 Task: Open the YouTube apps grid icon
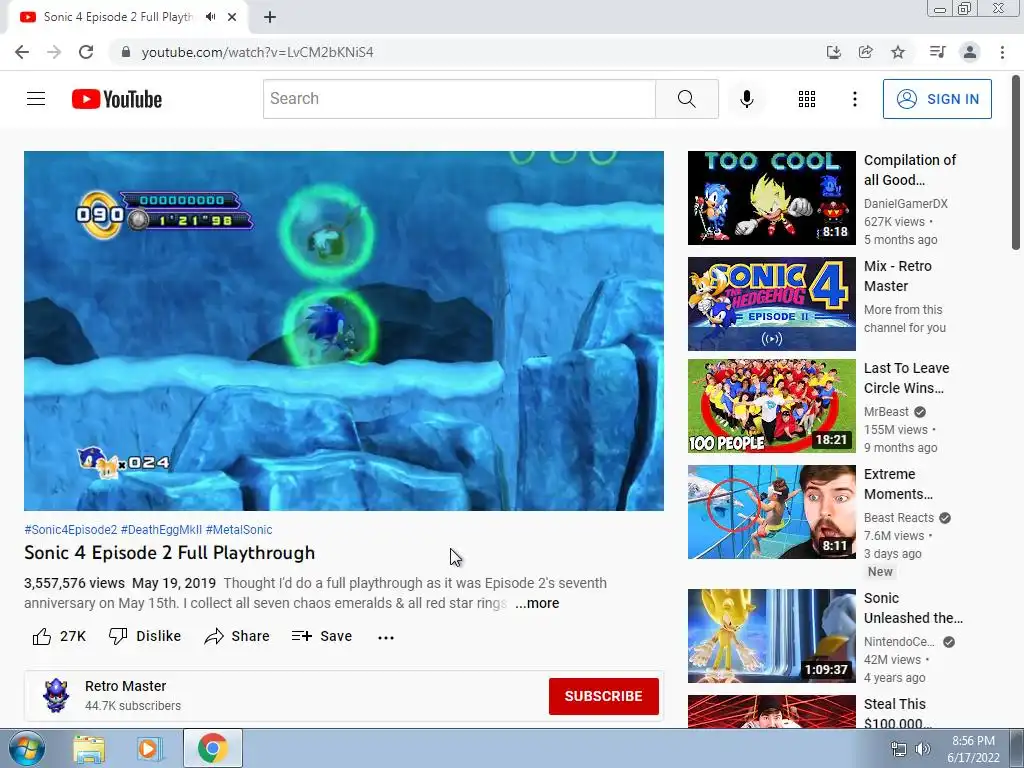[x=807, y=99]
